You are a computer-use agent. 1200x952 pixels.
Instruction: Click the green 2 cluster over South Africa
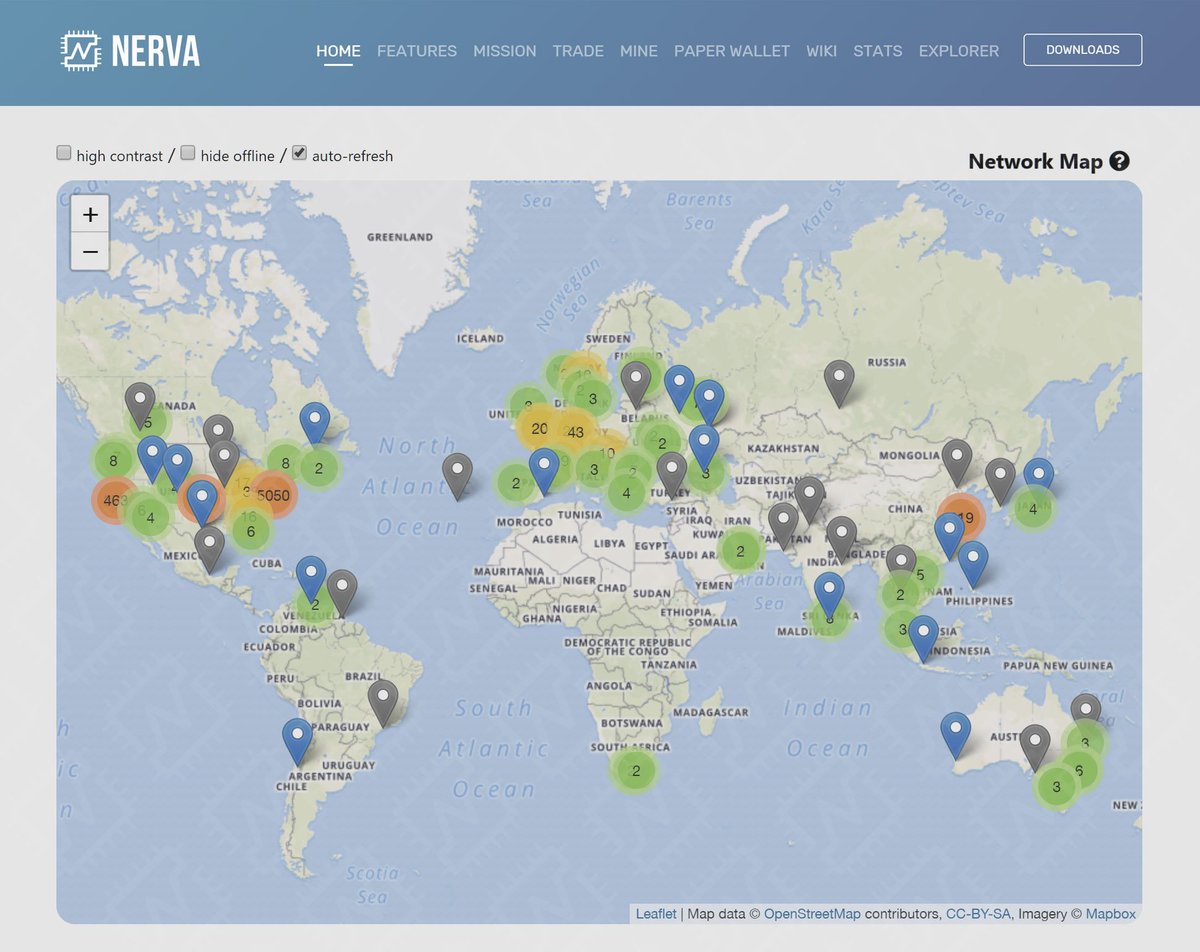point(636,771)
